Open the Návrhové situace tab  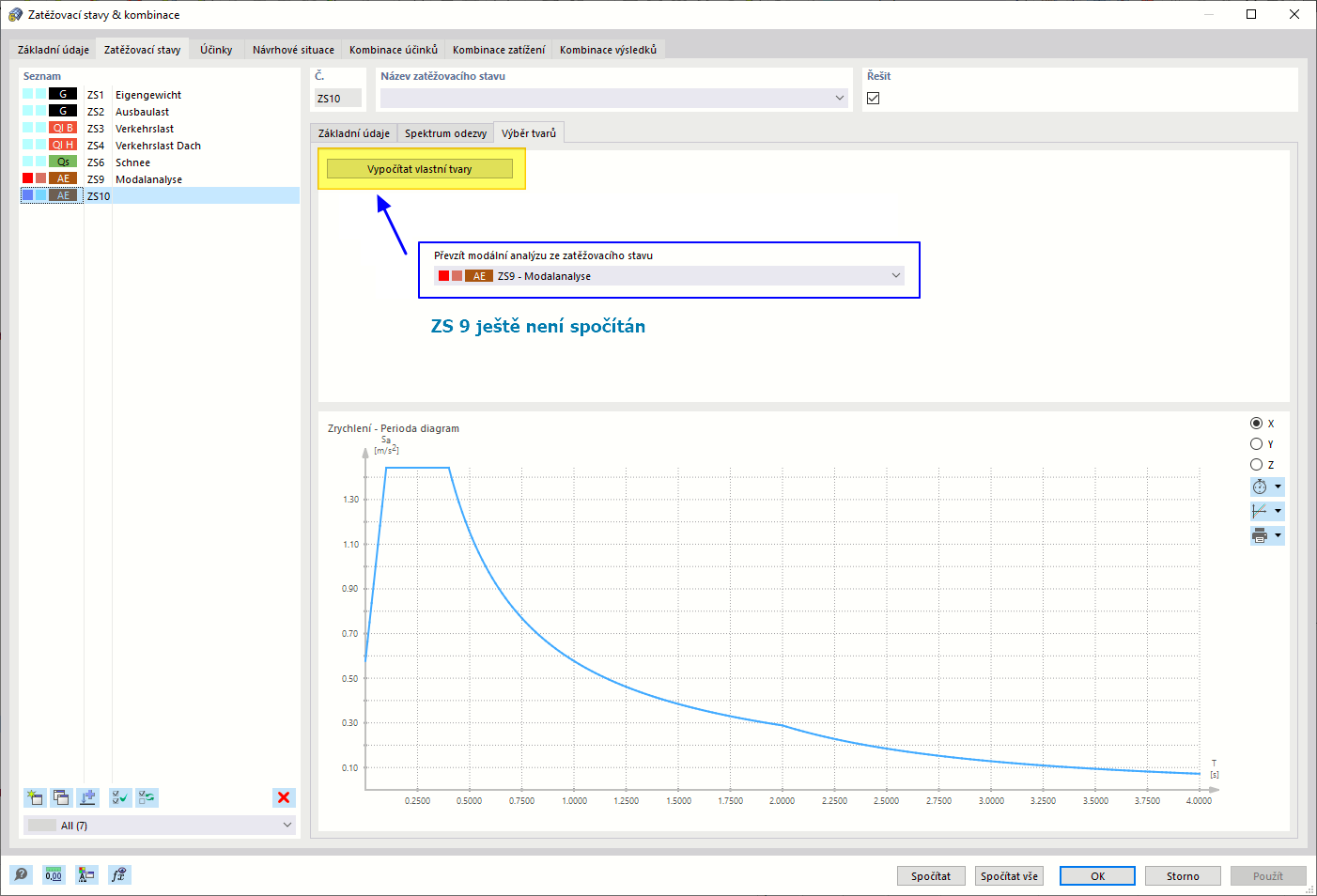pos(293,50)
